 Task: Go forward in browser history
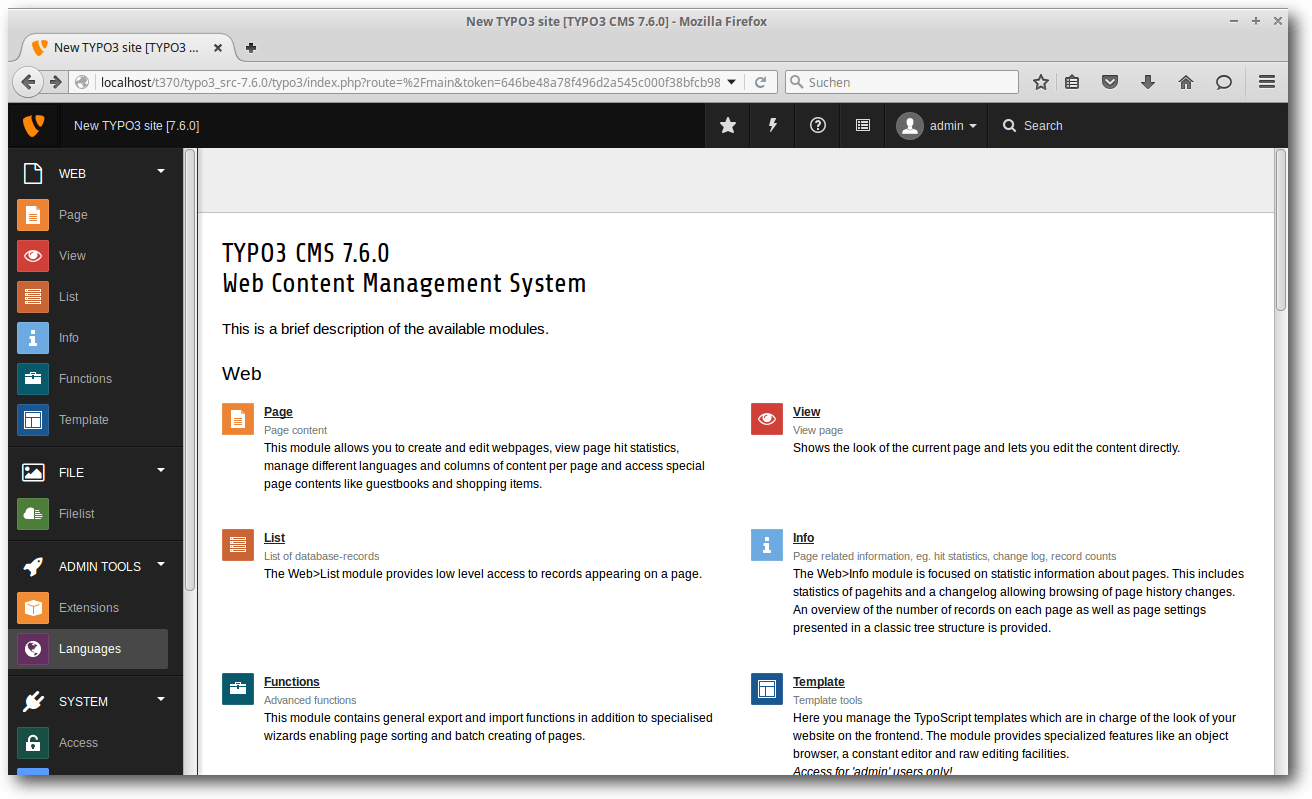coord(55,82)
